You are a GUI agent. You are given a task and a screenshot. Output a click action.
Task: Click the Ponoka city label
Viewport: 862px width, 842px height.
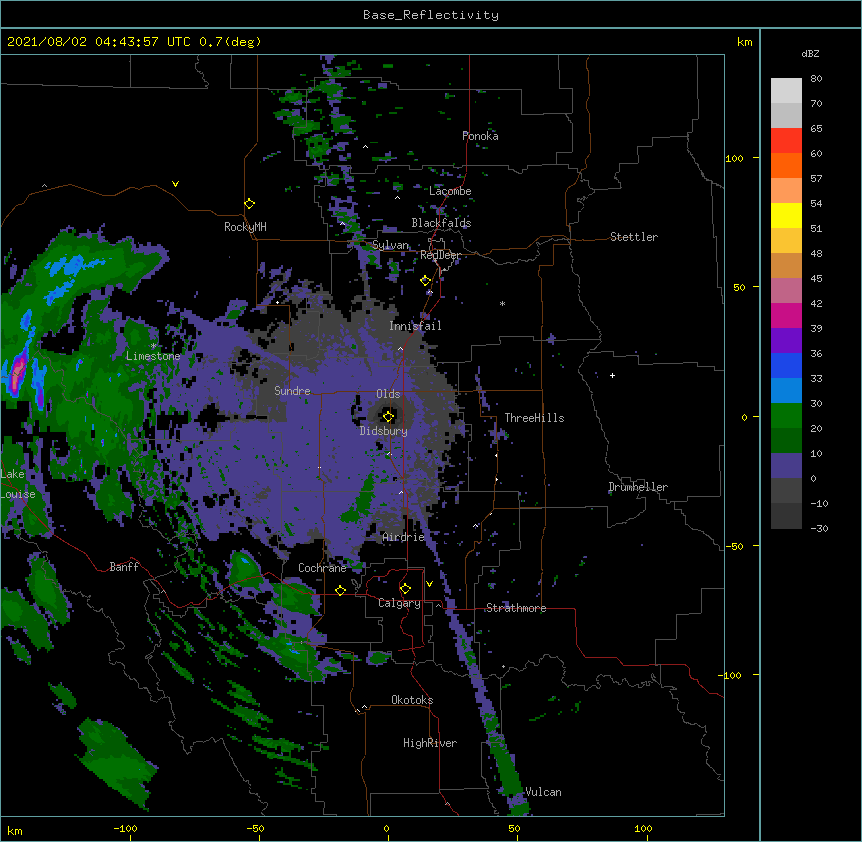480,136
